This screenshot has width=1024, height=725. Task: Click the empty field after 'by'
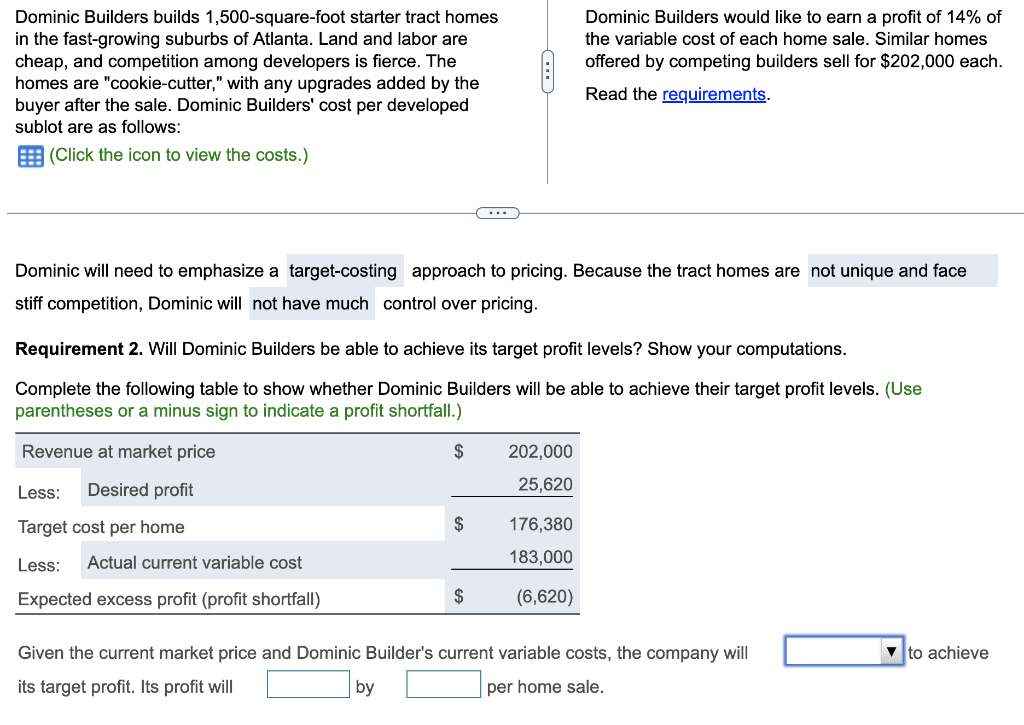click(443, 683)
